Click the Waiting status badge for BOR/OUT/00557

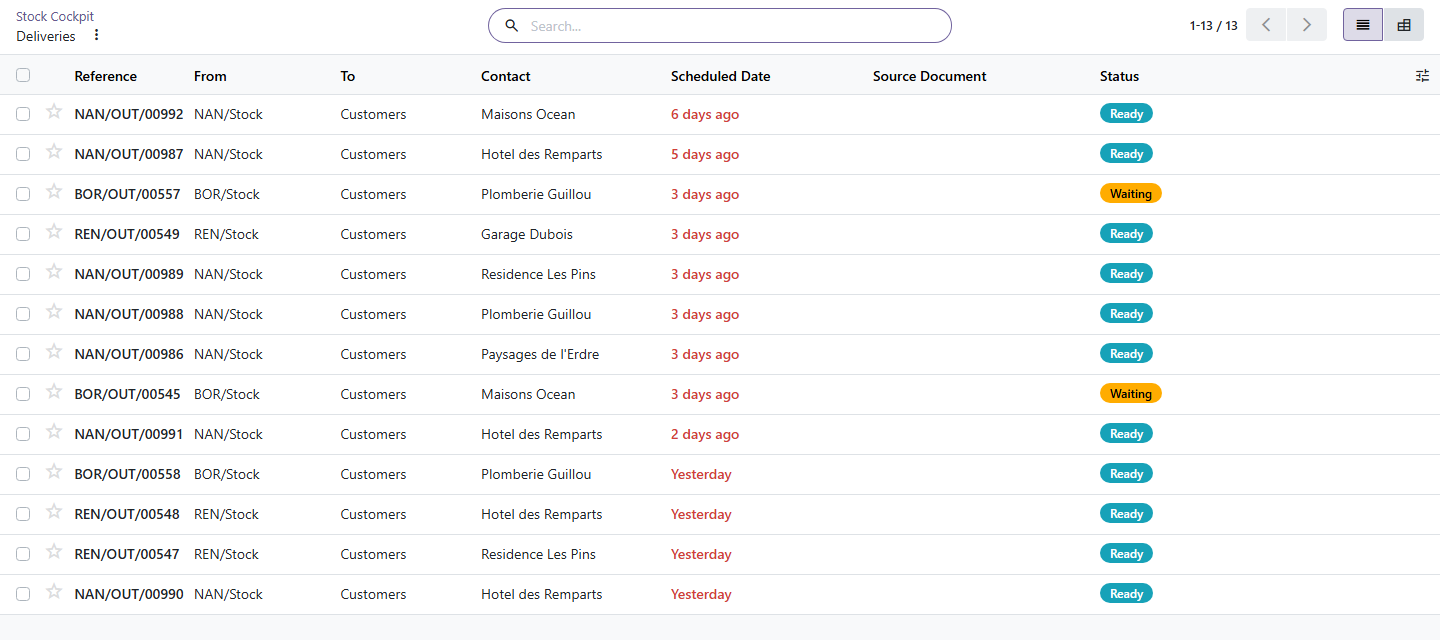[x=1131, y=194]
